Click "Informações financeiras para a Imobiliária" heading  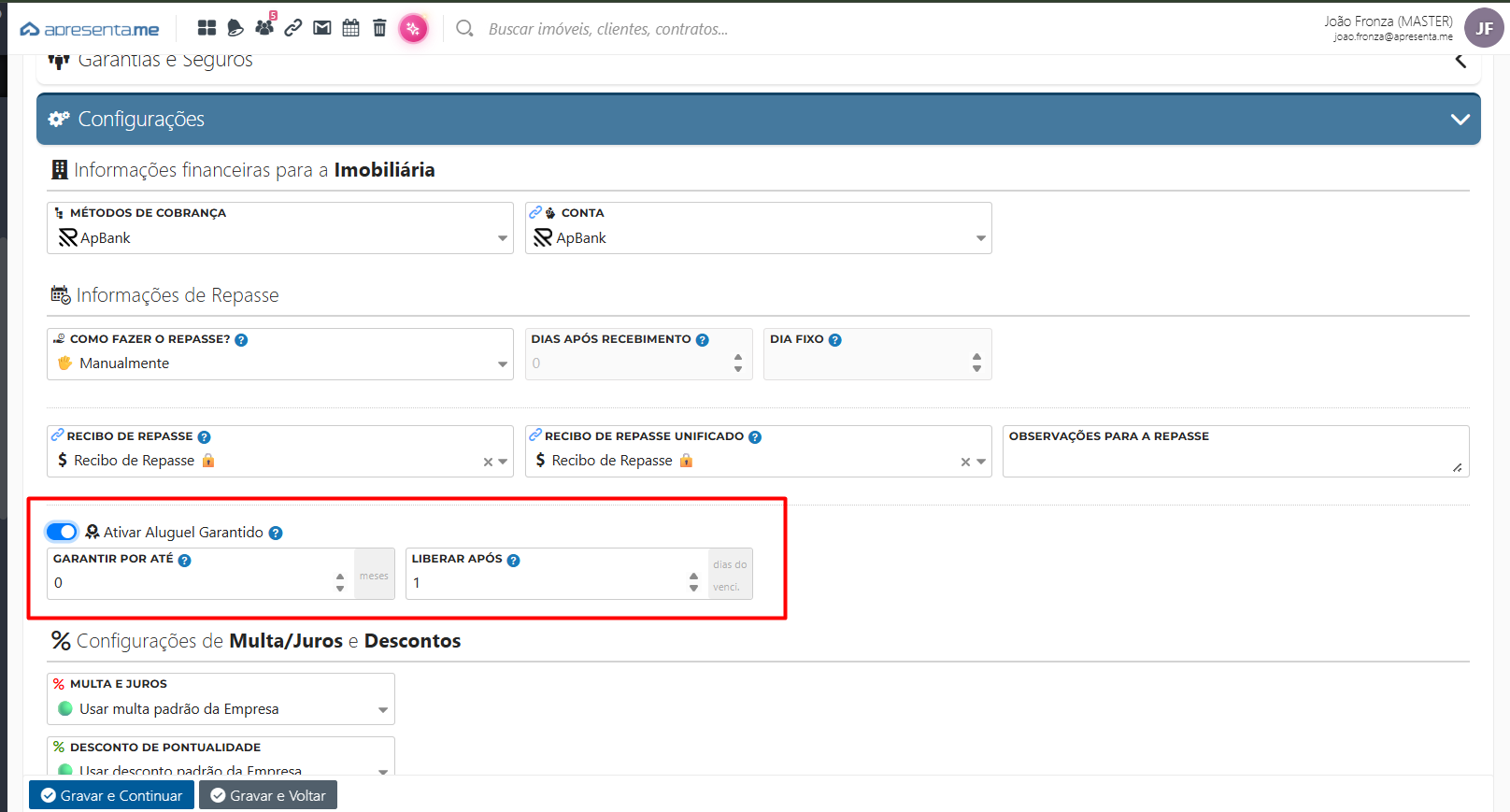[254, 170]
